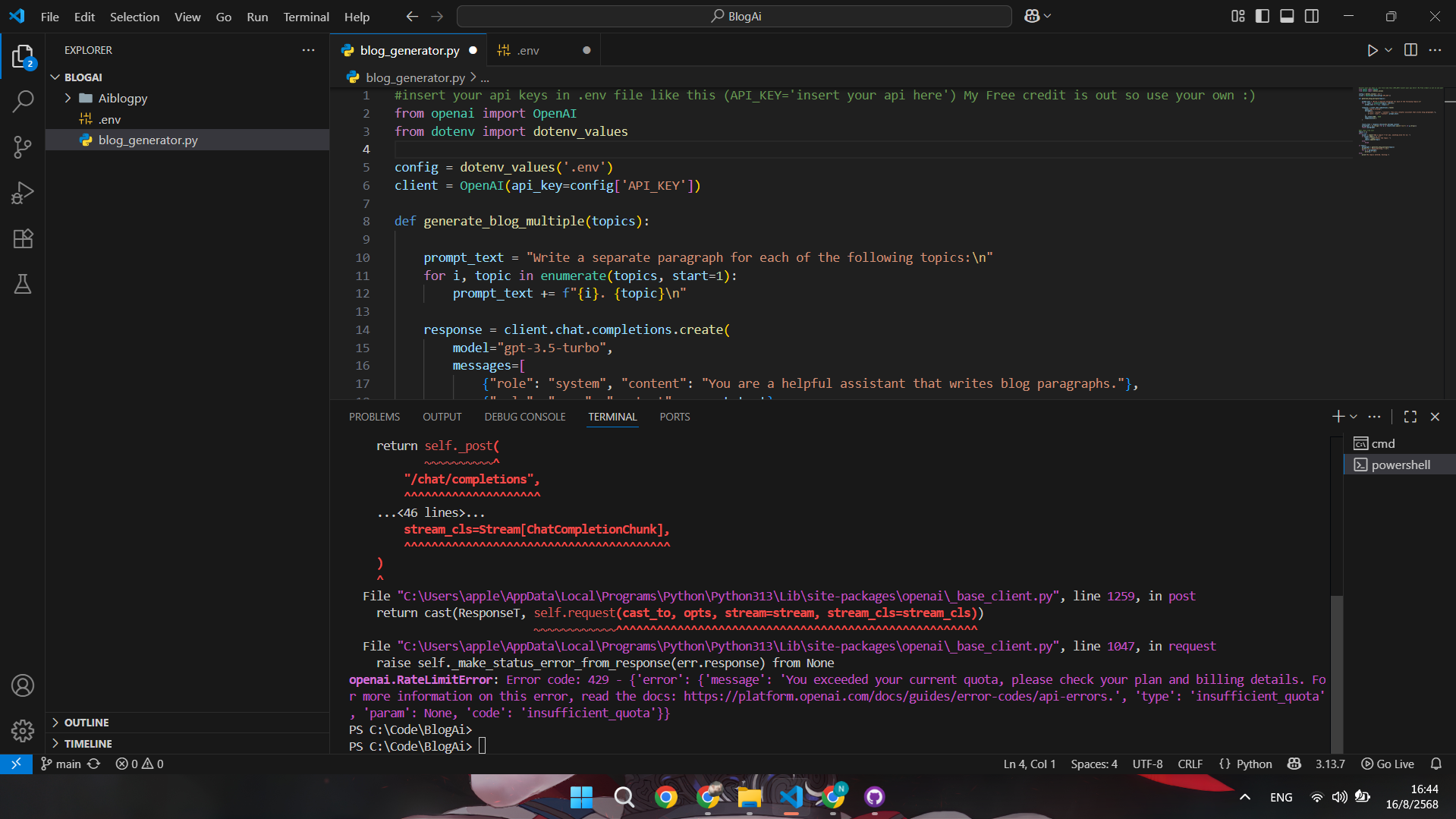Screen dimensions: 1456x819
Task: Open the Explorer view in activity bar
Action: pyautogui.click(x=23, y=56)
